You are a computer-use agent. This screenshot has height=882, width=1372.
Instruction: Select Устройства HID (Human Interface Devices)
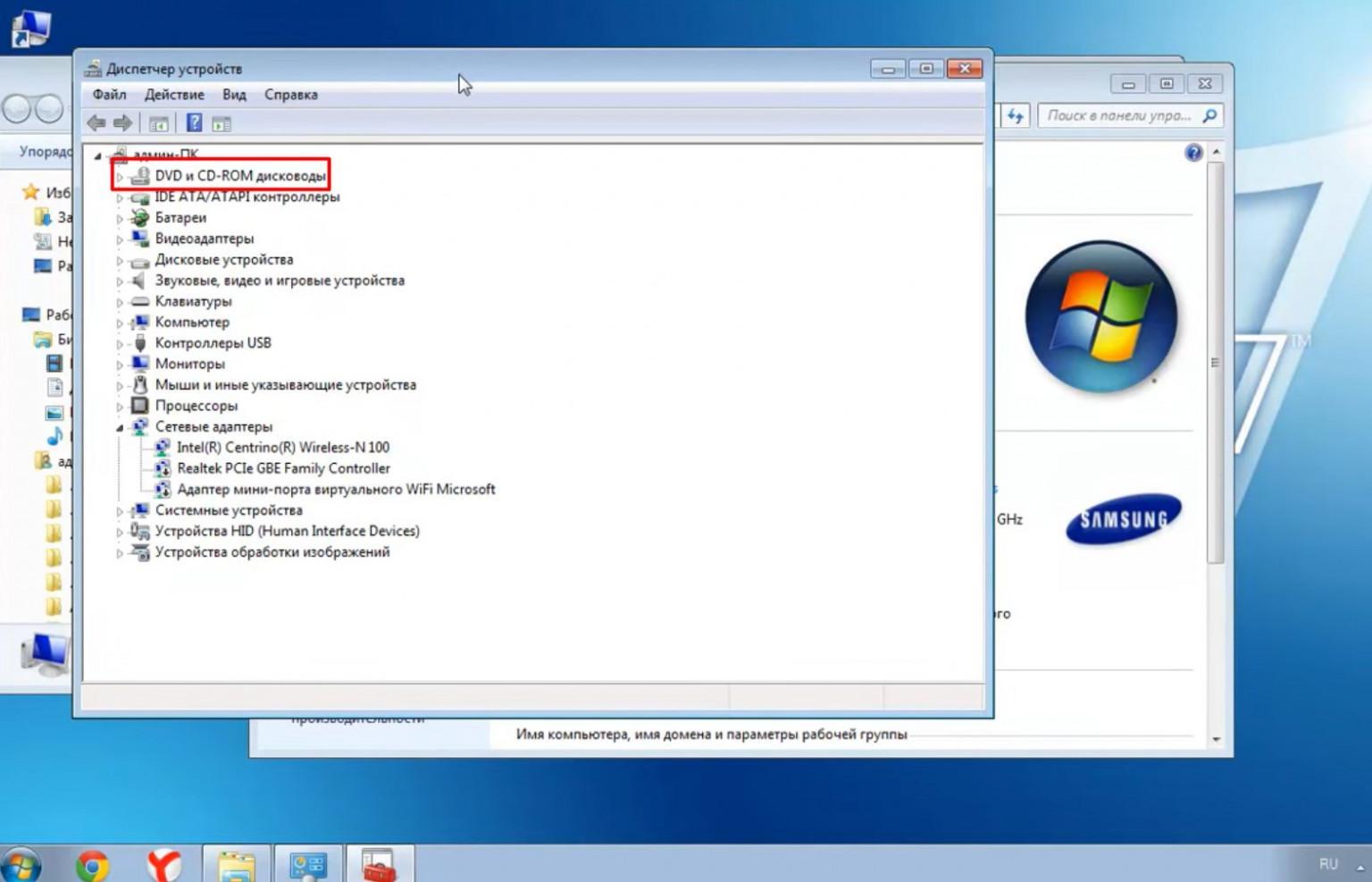pyautogui.click(x=288, y=531)
